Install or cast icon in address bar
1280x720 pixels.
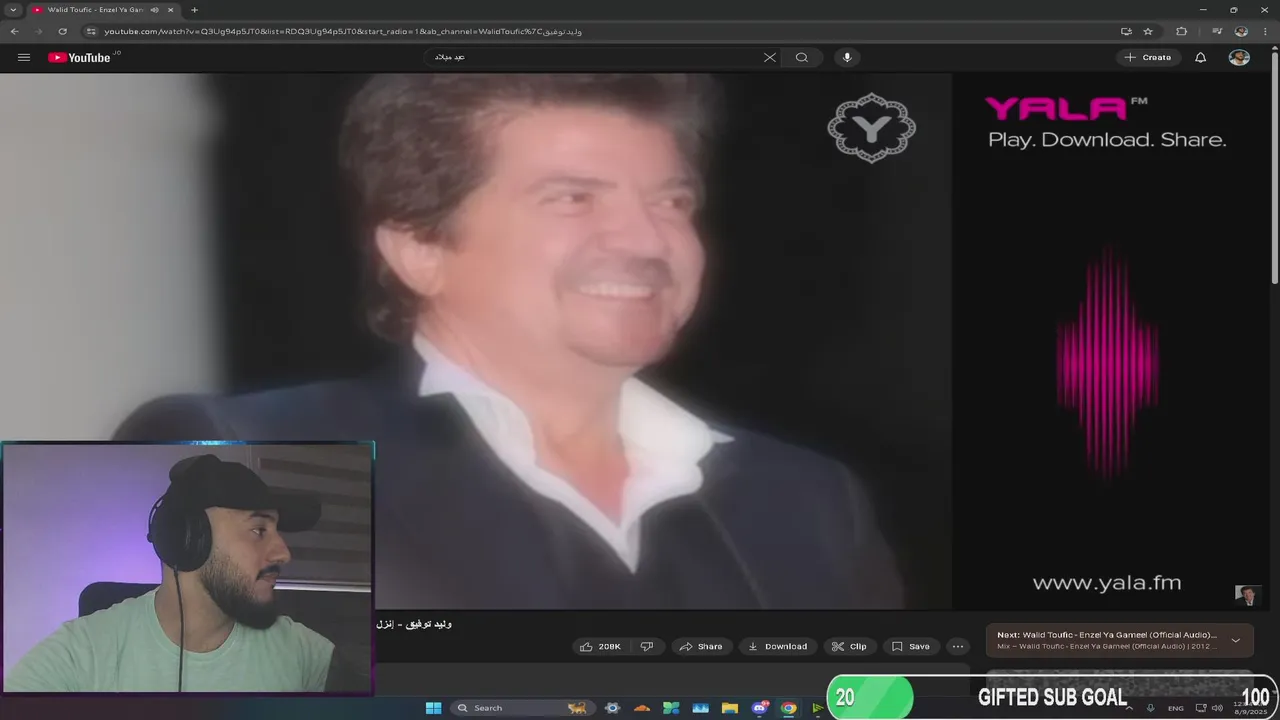(1126, 31)
